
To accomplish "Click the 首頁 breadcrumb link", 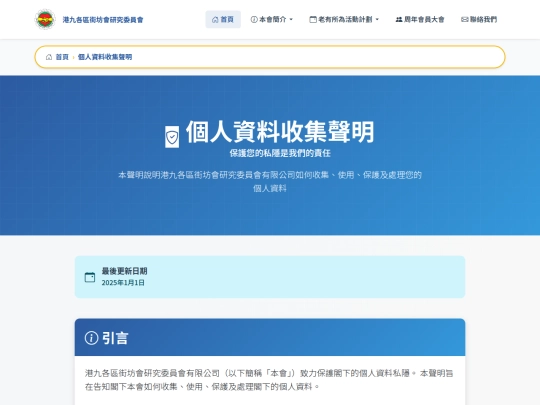I will point(62,57).
